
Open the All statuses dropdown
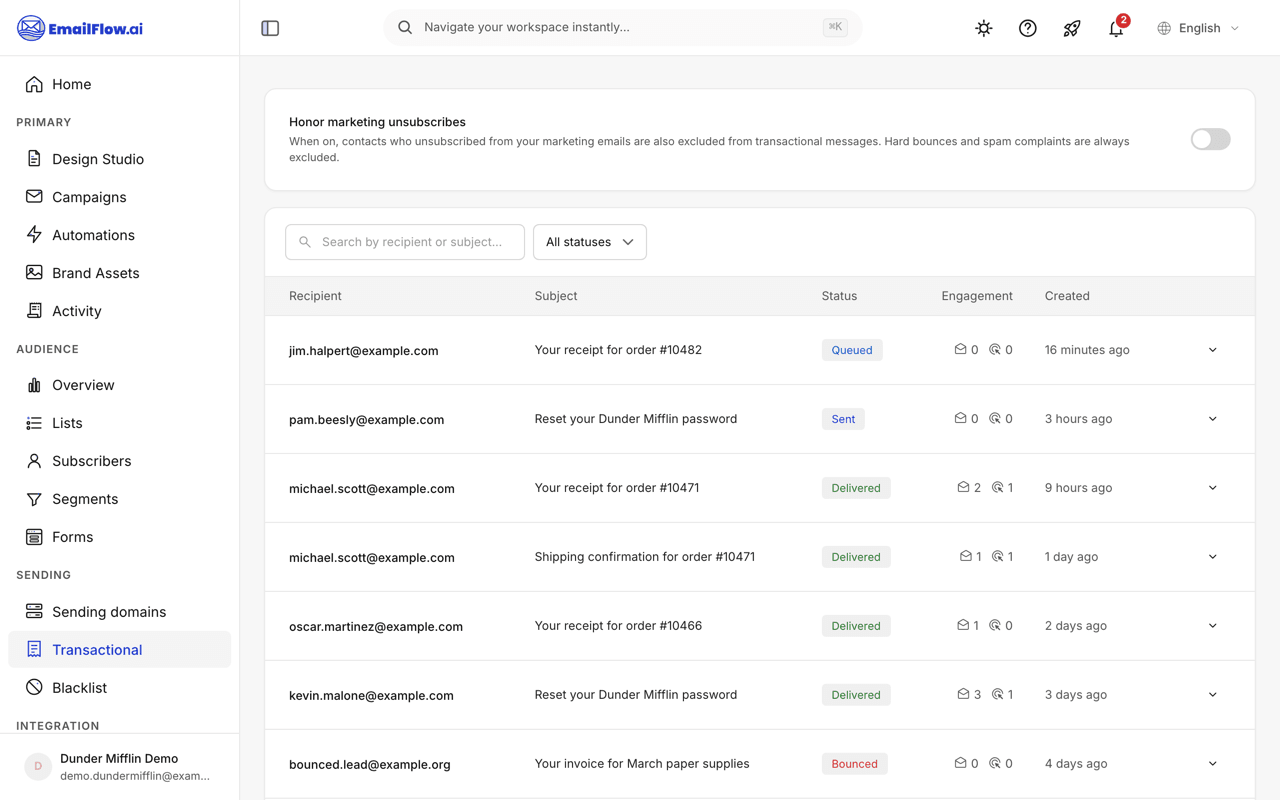(x=590, y=242)
